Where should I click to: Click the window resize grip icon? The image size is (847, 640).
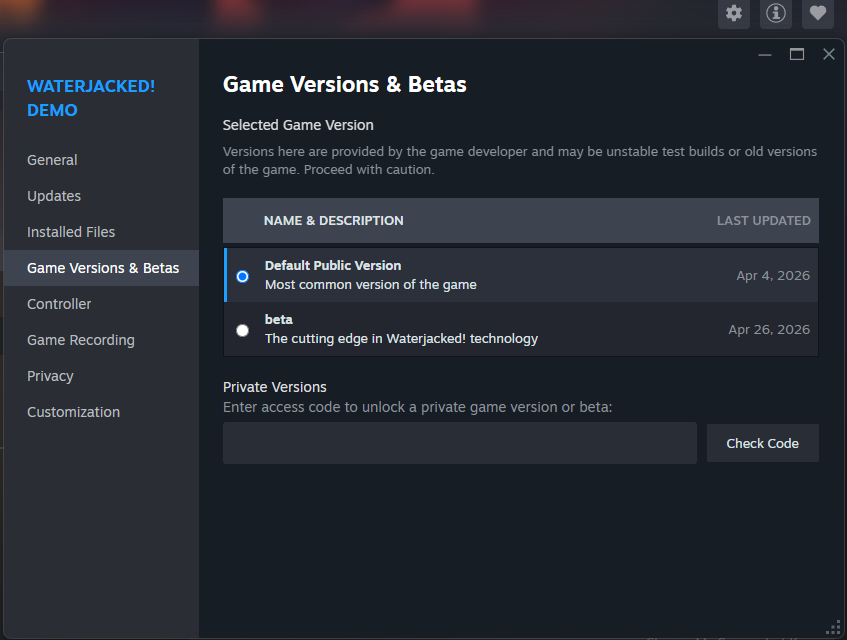tap(833, 627)
